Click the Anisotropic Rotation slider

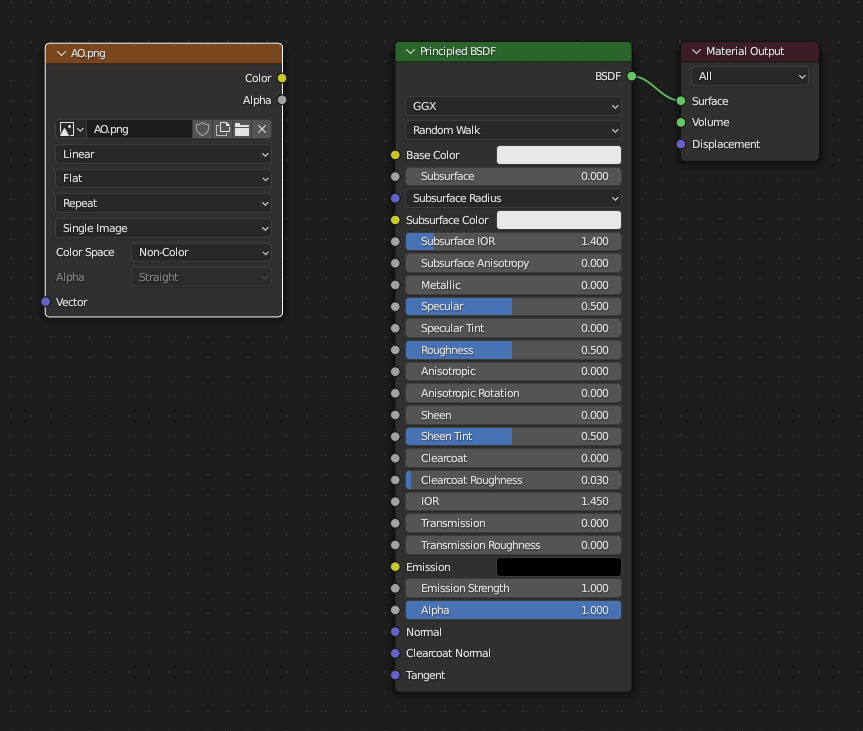514,393
